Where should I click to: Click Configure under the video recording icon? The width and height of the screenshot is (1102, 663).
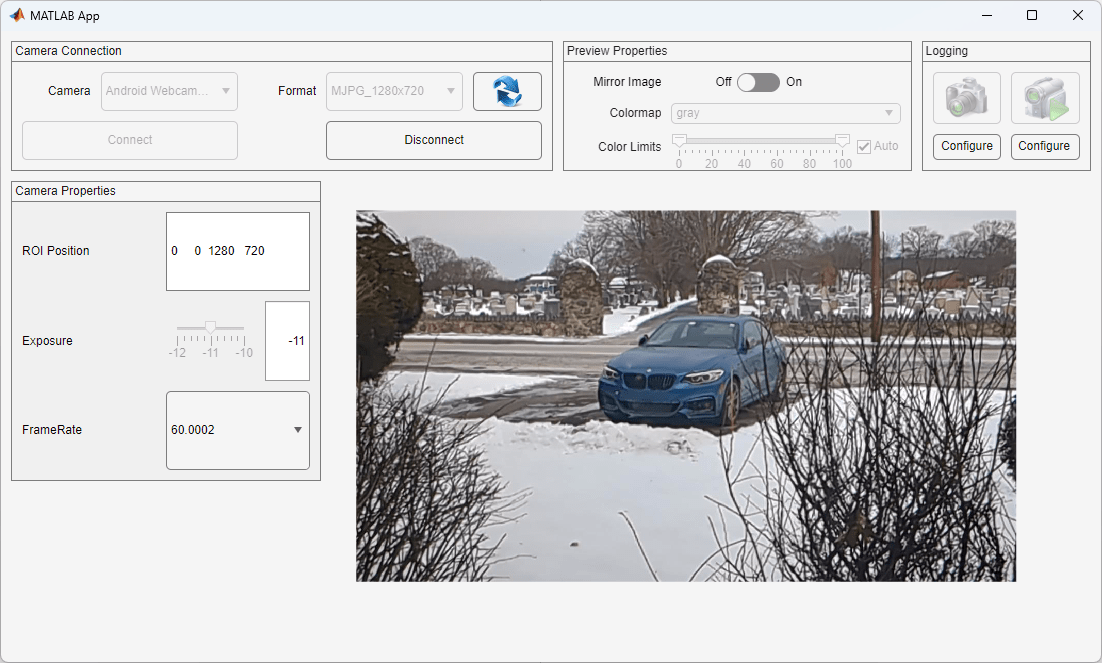point(1044,146)
